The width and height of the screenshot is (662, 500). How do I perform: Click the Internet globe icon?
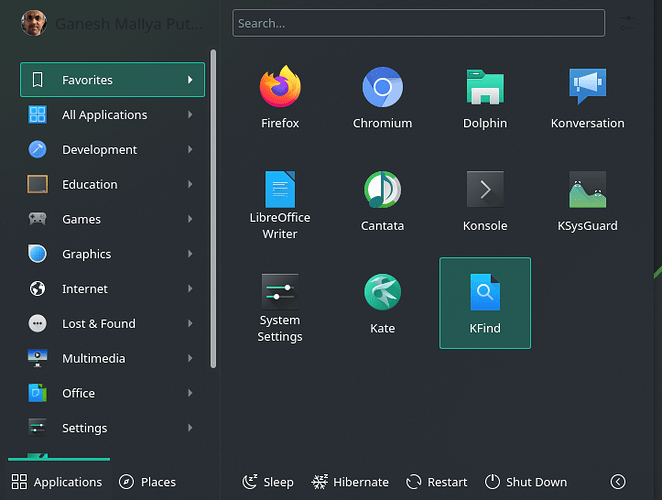37,288
